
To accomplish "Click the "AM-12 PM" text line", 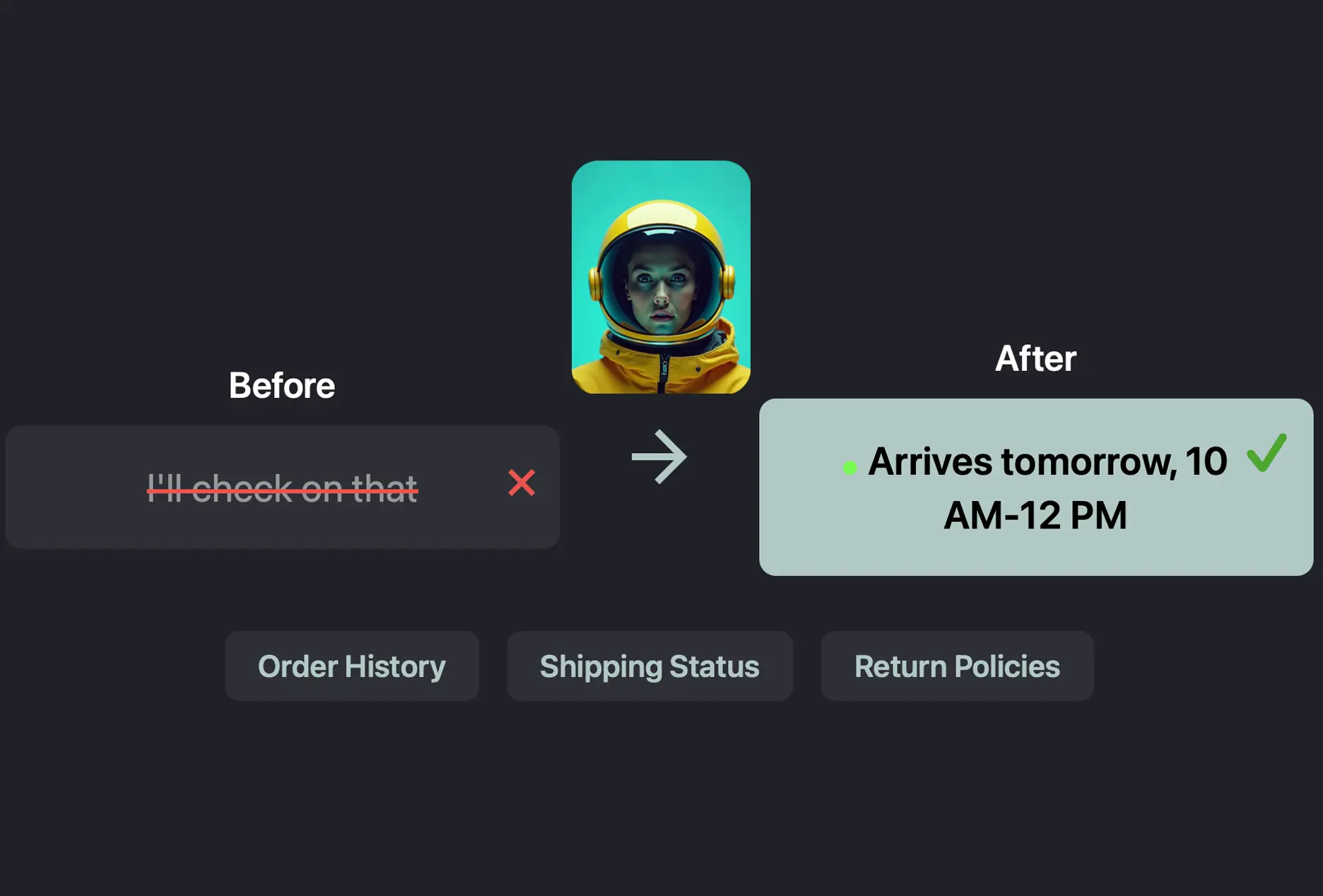I will coord(1035,516).
